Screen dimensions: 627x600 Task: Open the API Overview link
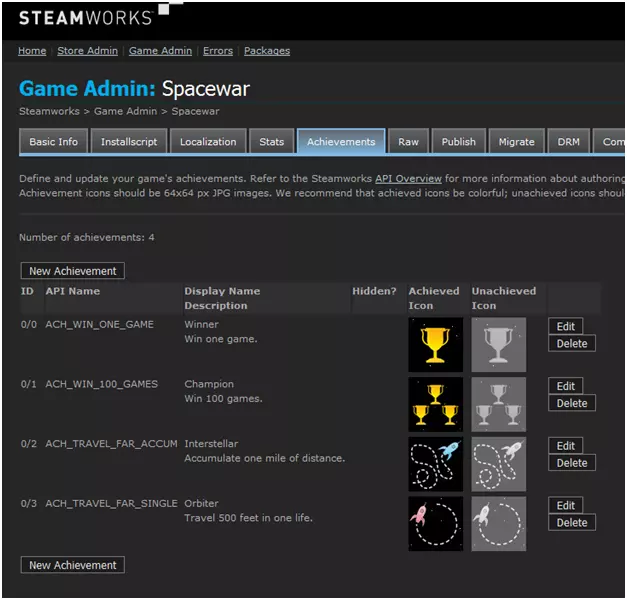(408, 178)
